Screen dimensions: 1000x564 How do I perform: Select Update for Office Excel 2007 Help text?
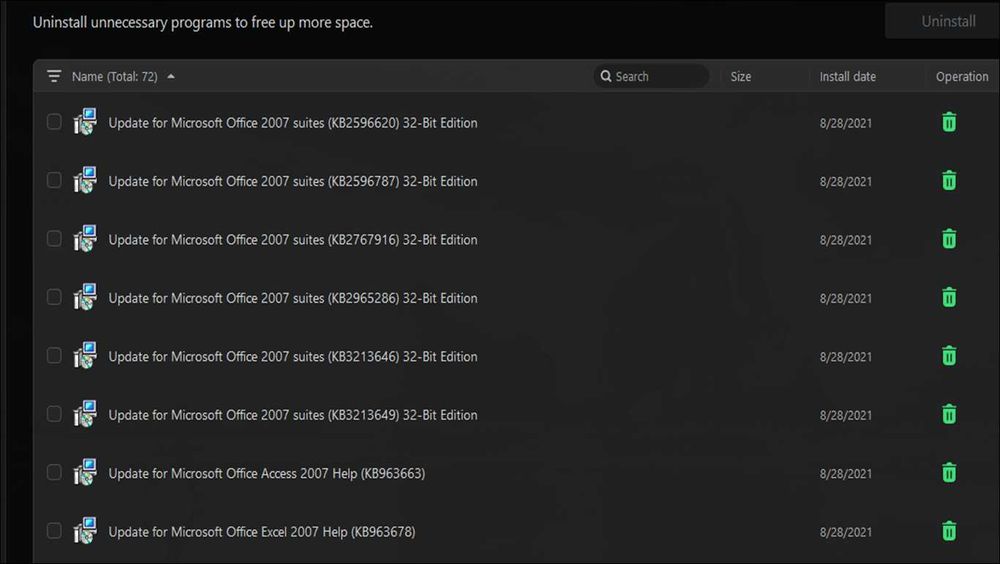click(x=261, y=531)
